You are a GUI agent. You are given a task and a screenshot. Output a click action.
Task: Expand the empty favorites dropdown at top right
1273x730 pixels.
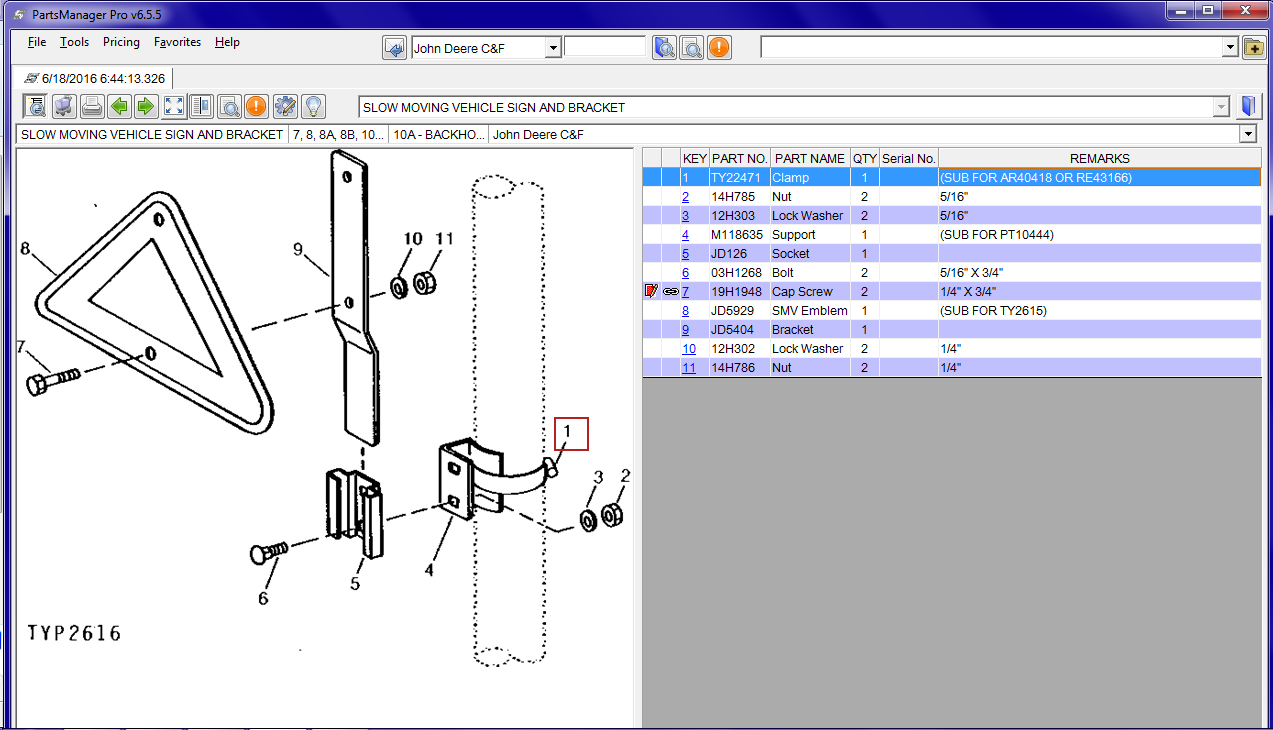[1231, 48]
